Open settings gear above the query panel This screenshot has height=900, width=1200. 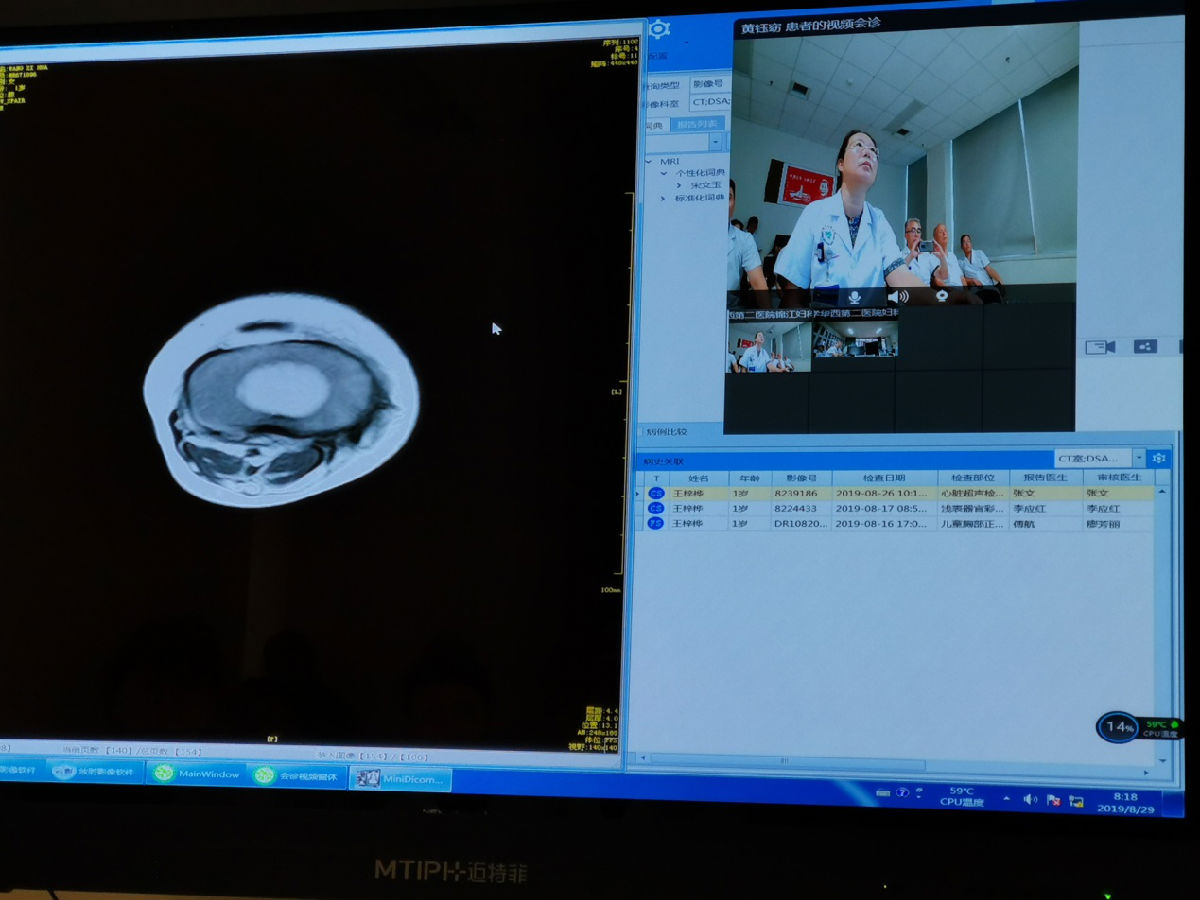[x=659, y=30]
